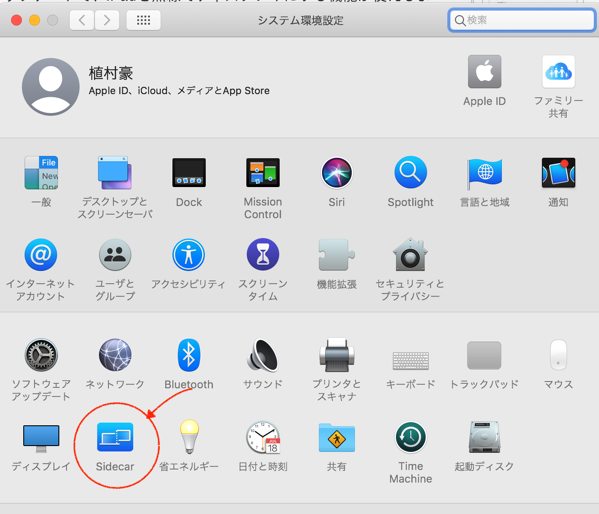Viewport: 599px width, 514px height.
Task: Click the yellow minimize window button
Action: [34, 20]
